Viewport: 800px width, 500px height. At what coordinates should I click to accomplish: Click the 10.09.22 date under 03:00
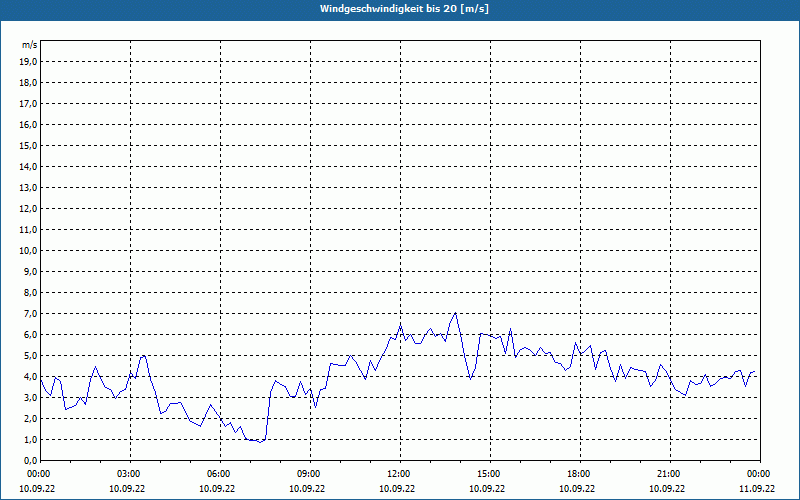127,488
